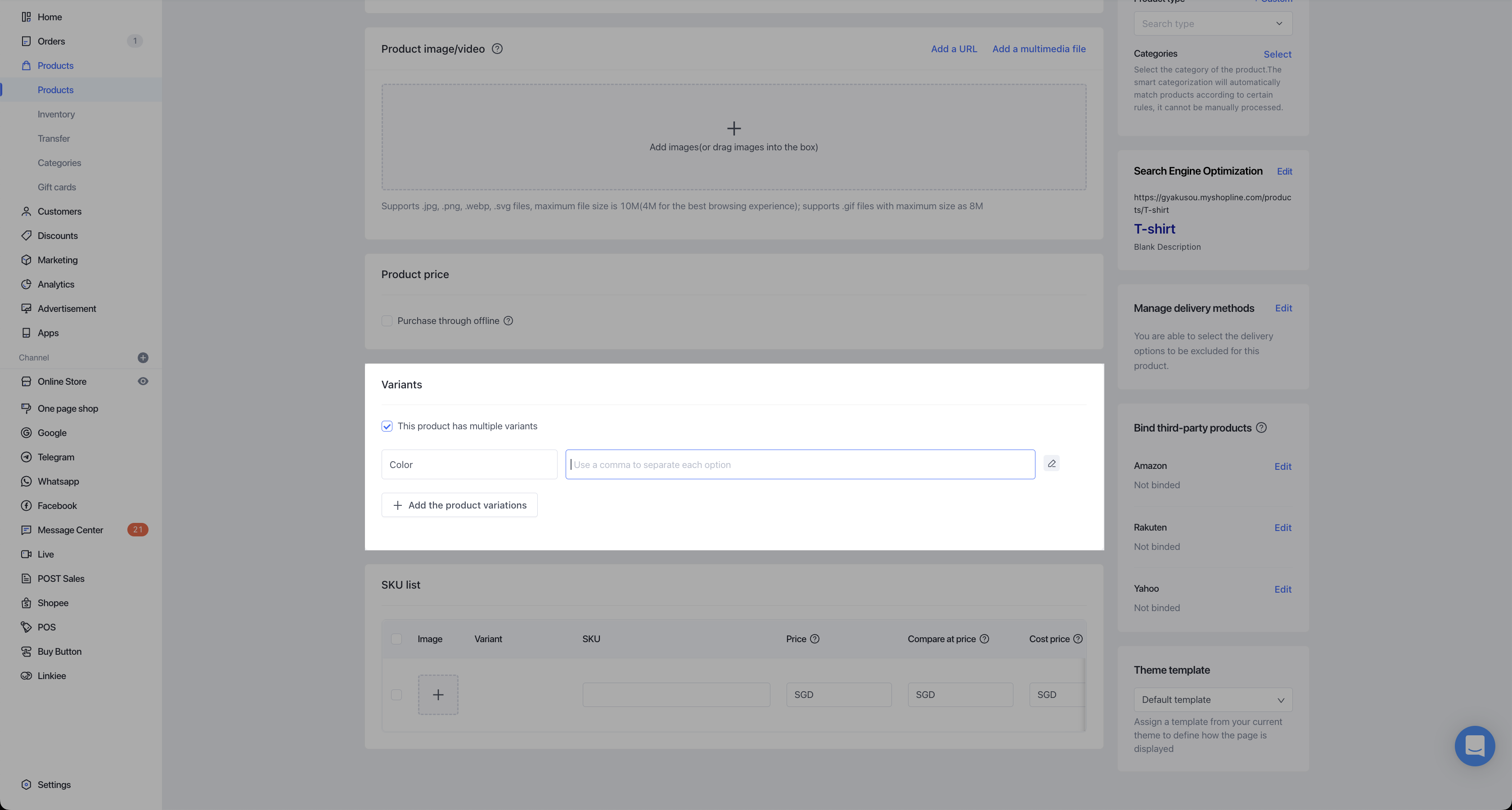Image resolution: width=1512 pixels, height=810 pixels.
Task: Click the Compare at price help icon
Action: 984,639
